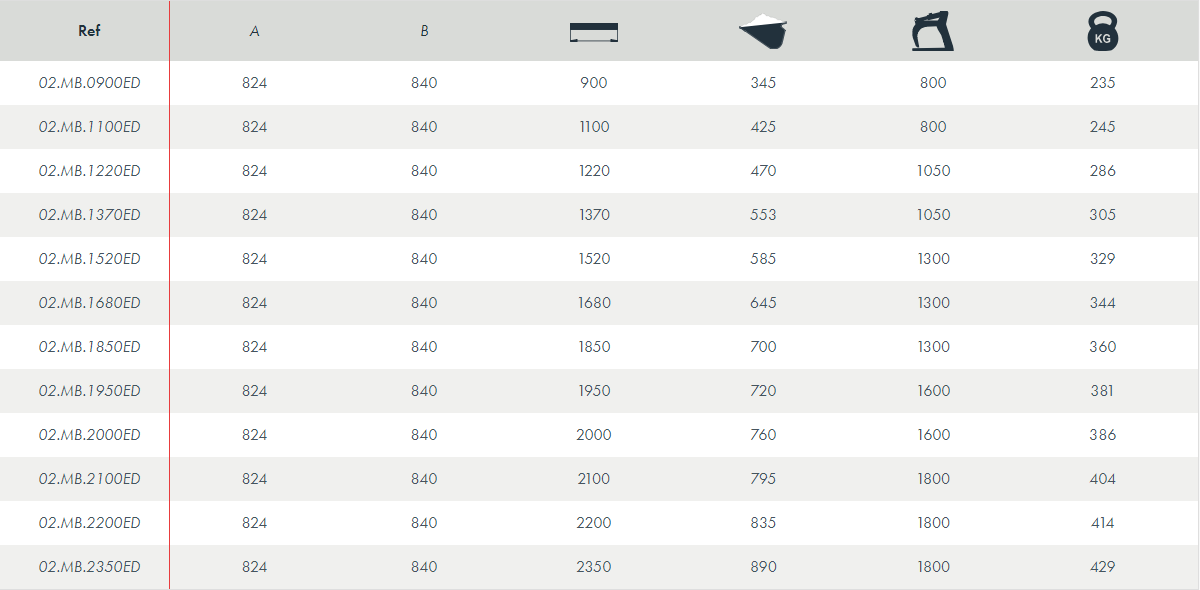Click the KG kettlebell weight icon
This screenshot has height=590, width=1200.
(x=1102, y=31)
